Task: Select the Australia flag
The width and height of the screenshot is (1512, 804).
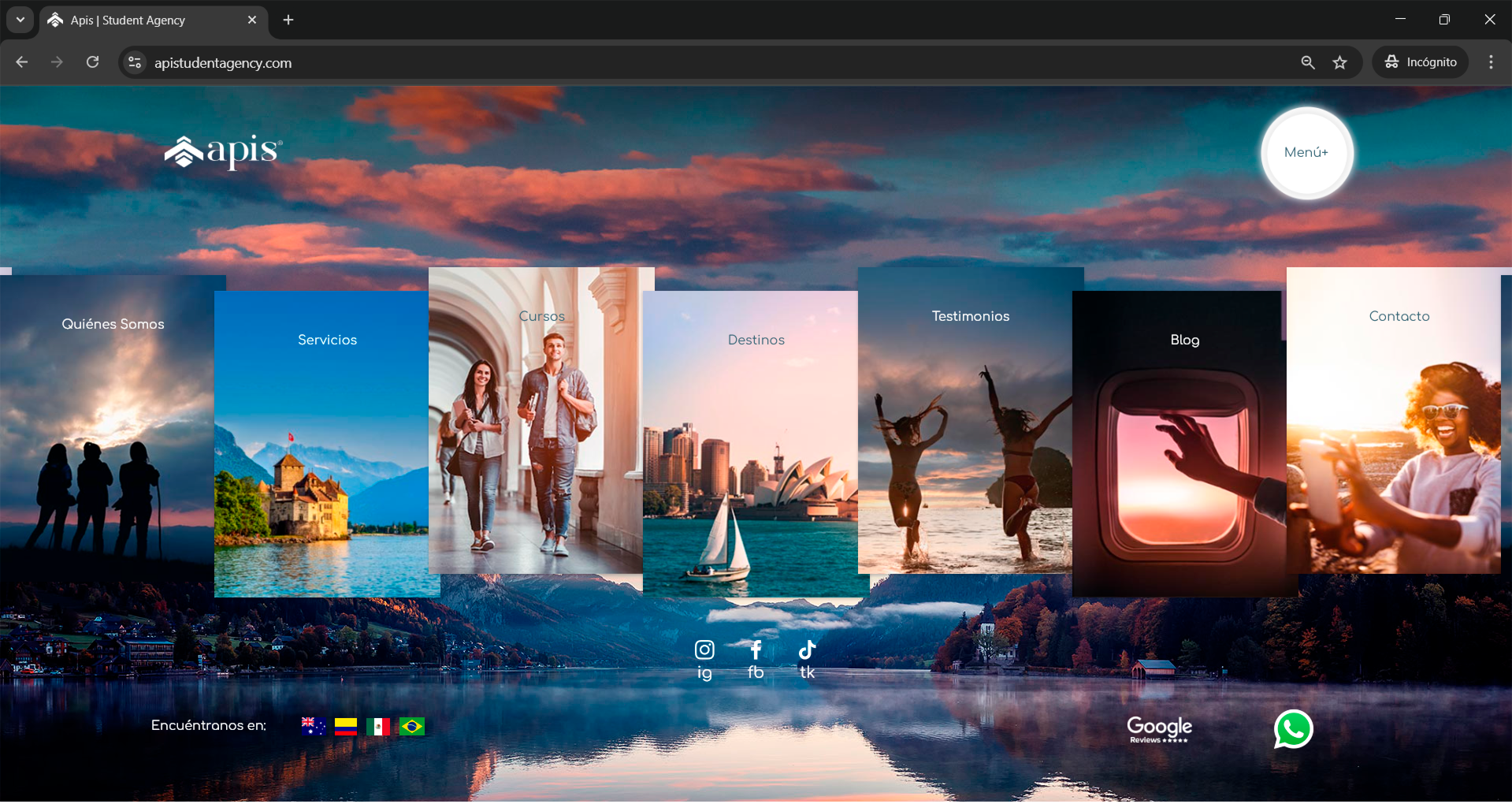Action: (313, 726)
